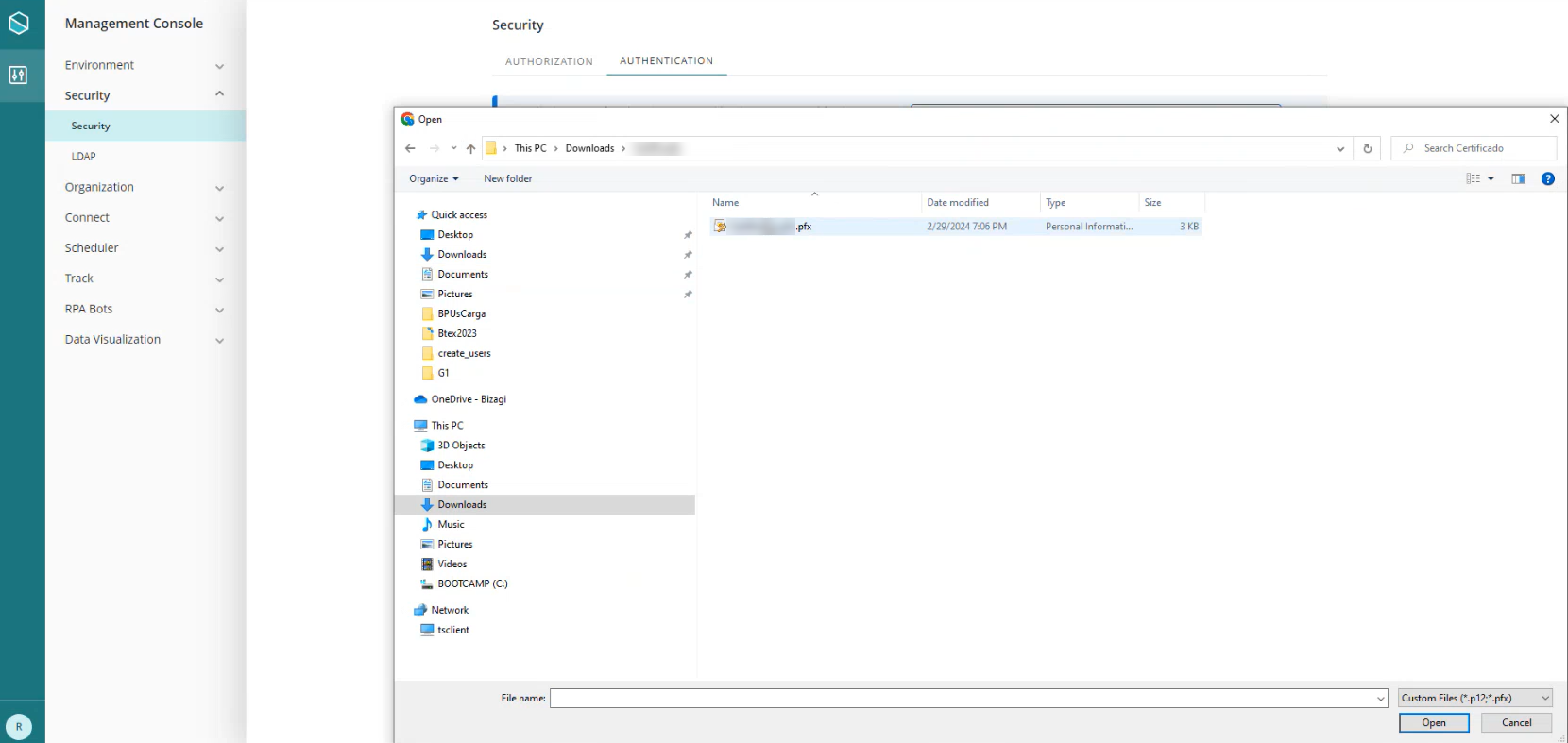This screenshot has height=743, width=1568.
Task: Open the Management Console settings icon
Action: coord(18,75)
